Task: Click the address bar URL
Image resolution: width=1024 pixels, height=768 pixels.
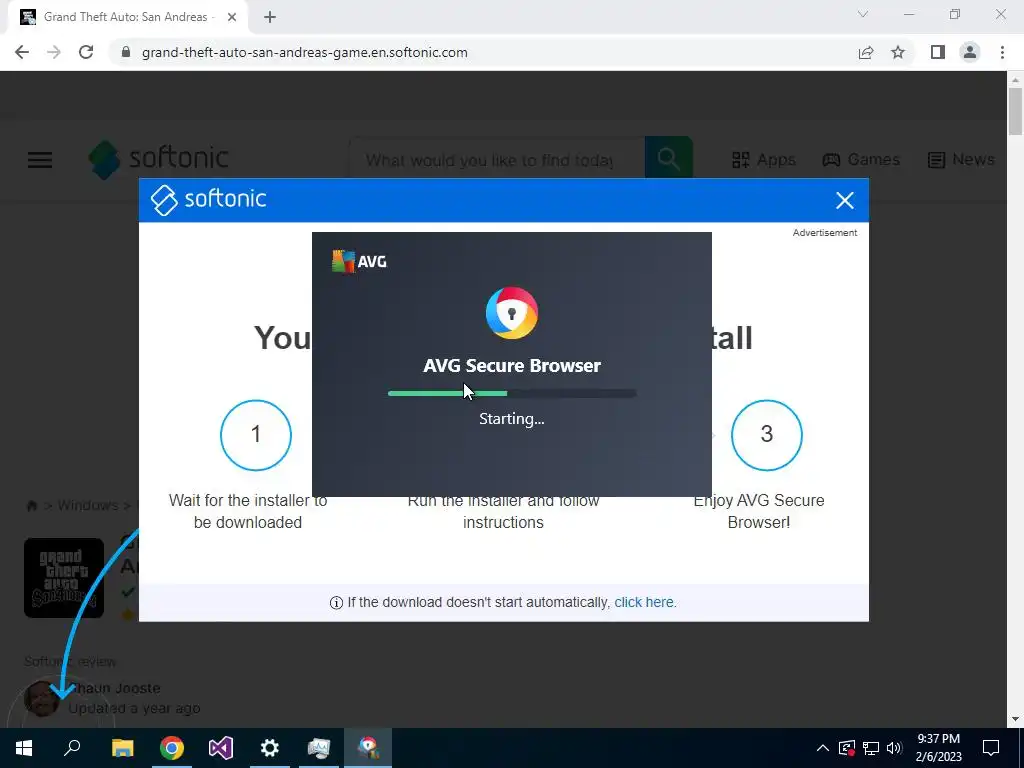Action: click(304, 52)
